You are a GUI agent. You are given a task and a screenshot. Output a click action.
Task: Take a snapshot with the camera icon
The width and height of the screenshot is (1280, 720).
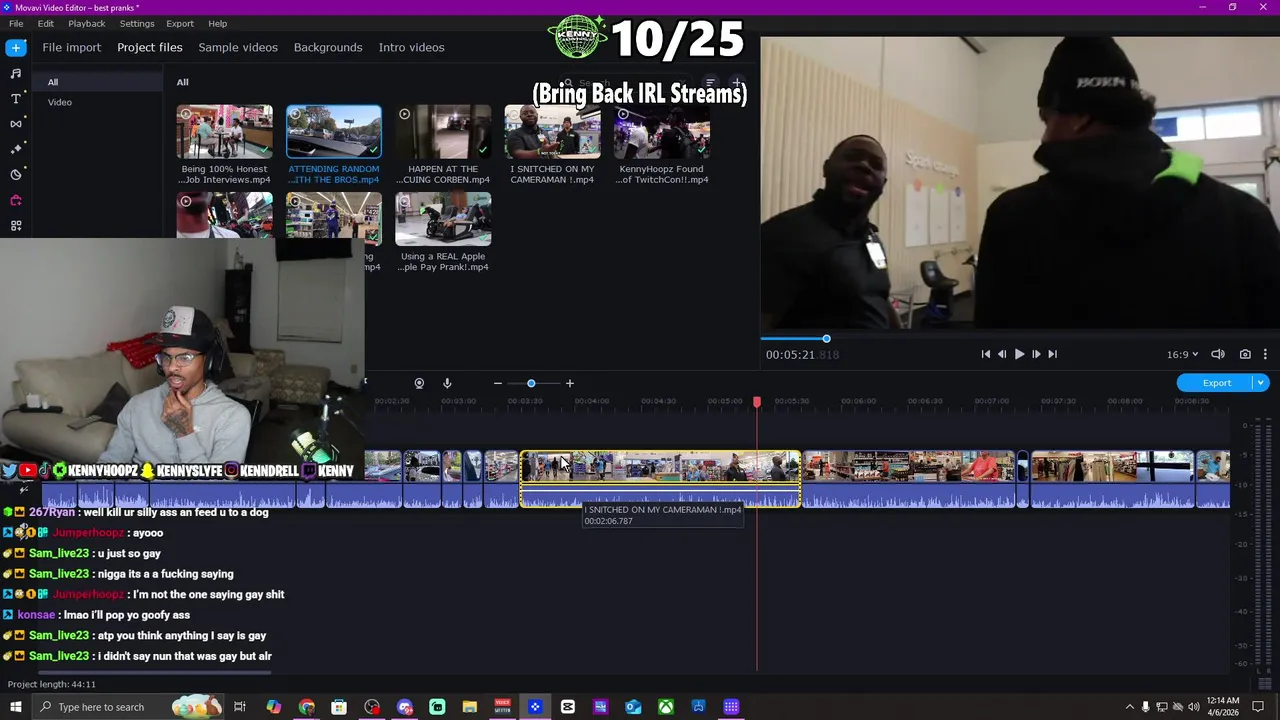(x=1245, y=354)
